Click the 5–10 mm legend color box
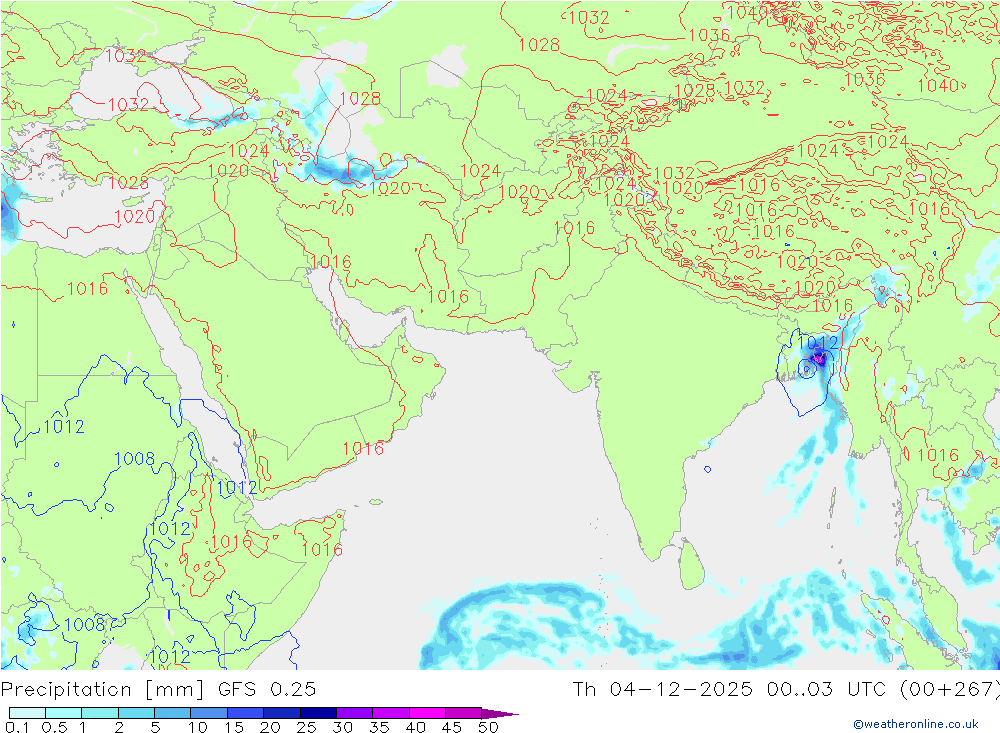Image resolution: width=1000 pixels, height=733 pixels. (x=172, y=713)
